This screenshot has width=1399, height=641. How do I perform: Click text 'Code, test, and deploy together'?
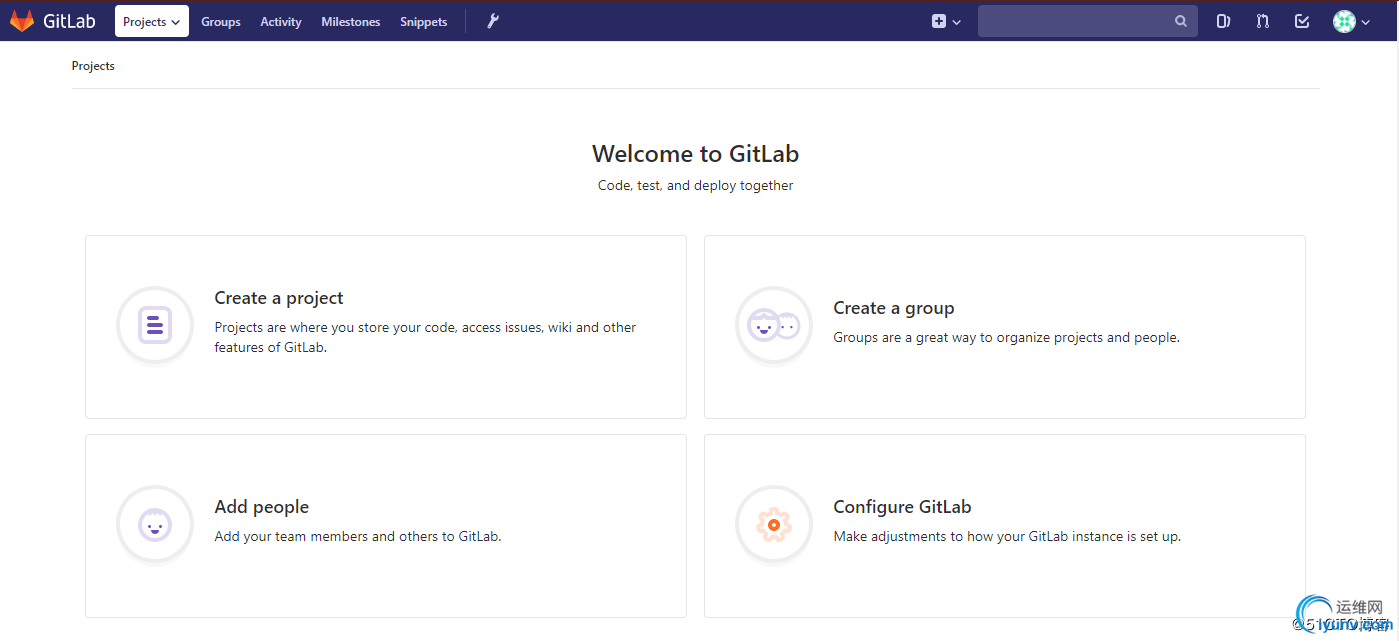696,185
